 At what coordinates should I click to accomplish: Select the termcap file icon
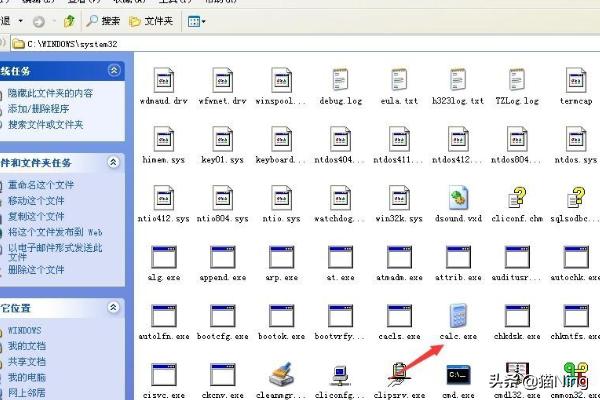coord(576,80)
